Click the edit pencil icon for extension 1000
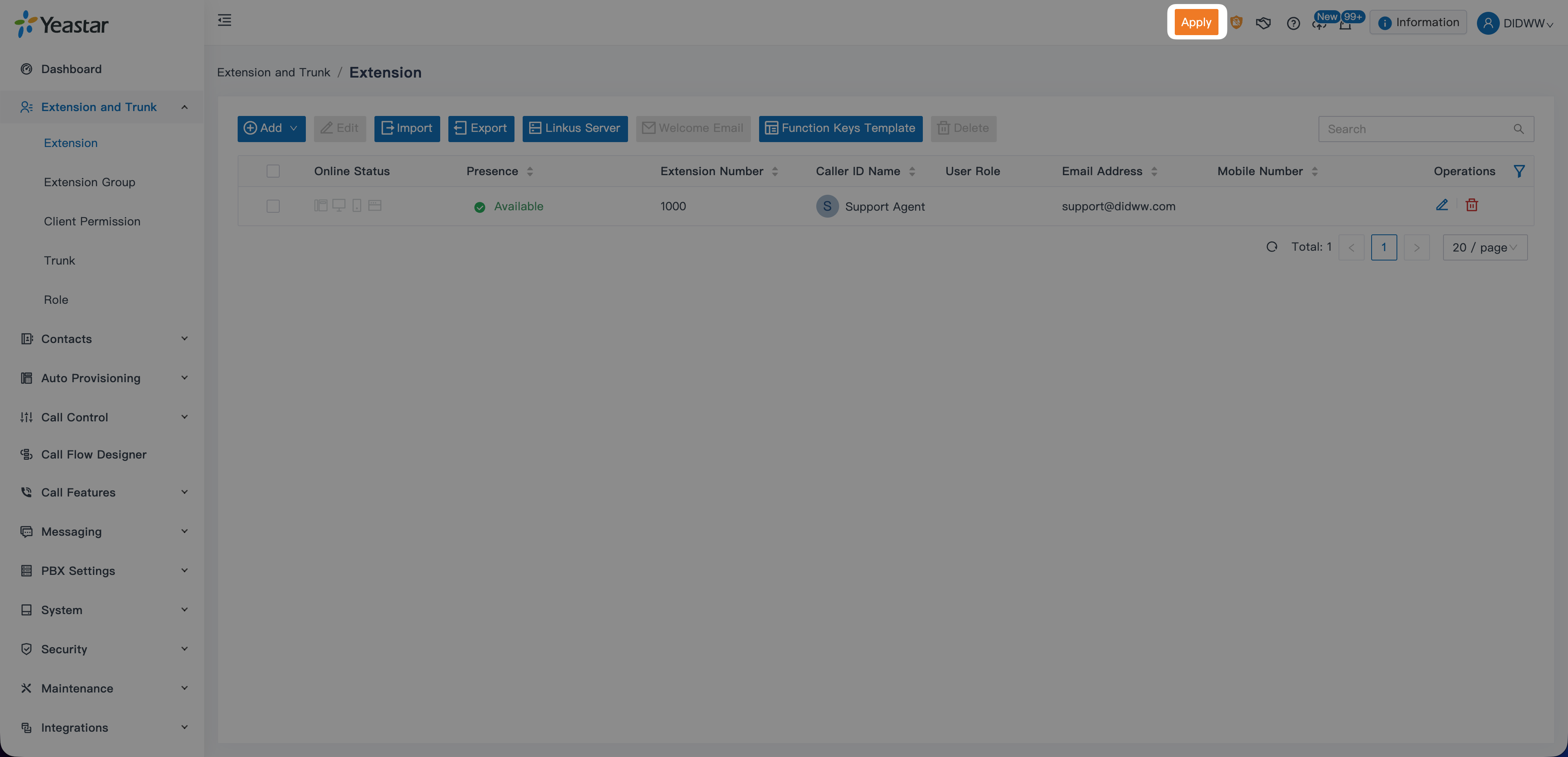The width and height of the screenshot is (1568, 757). coord(1441,205)
